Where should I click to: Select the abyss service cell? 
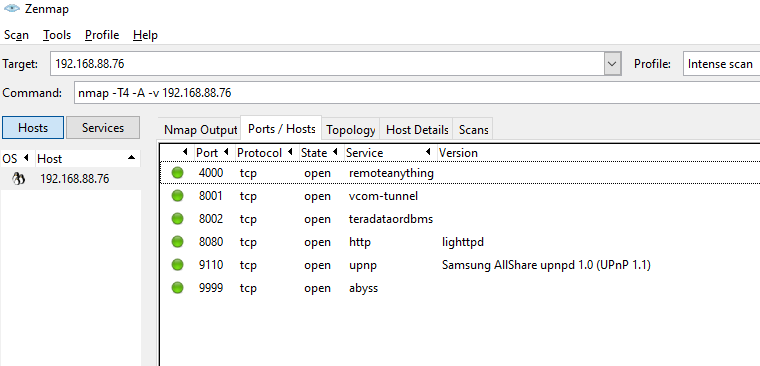click(x=364, y=288)
